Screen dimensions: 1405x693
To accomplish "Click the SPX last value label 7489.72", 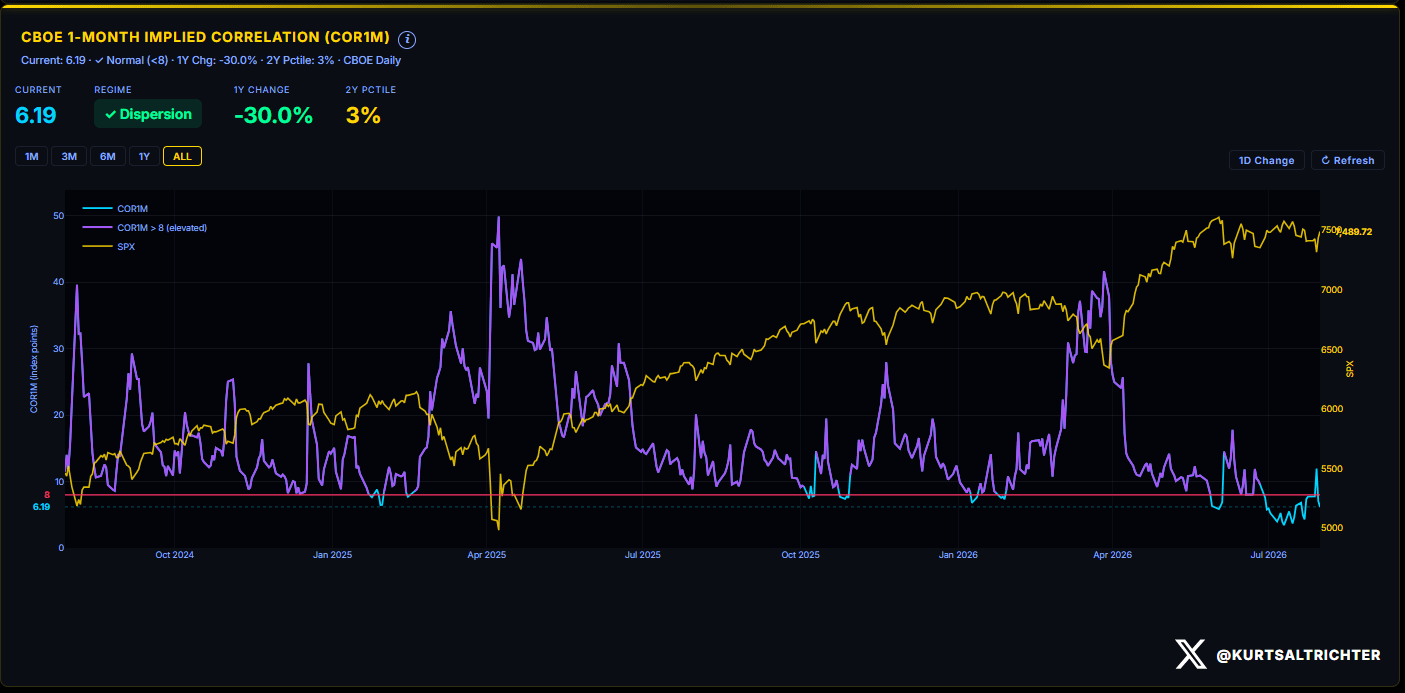I will pyautogui.click(x=1352, y=232).
